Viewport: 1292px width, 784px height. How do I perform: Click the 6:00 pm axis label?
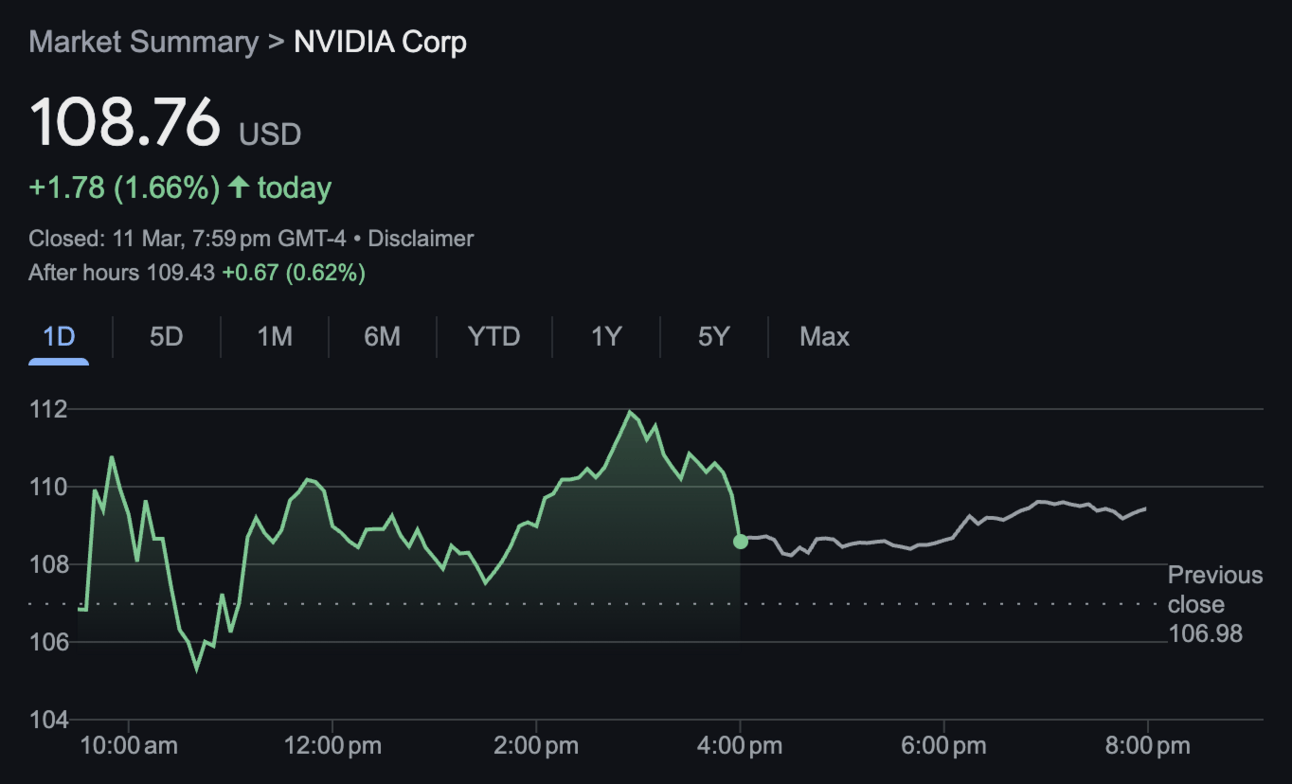pos(944,746)
